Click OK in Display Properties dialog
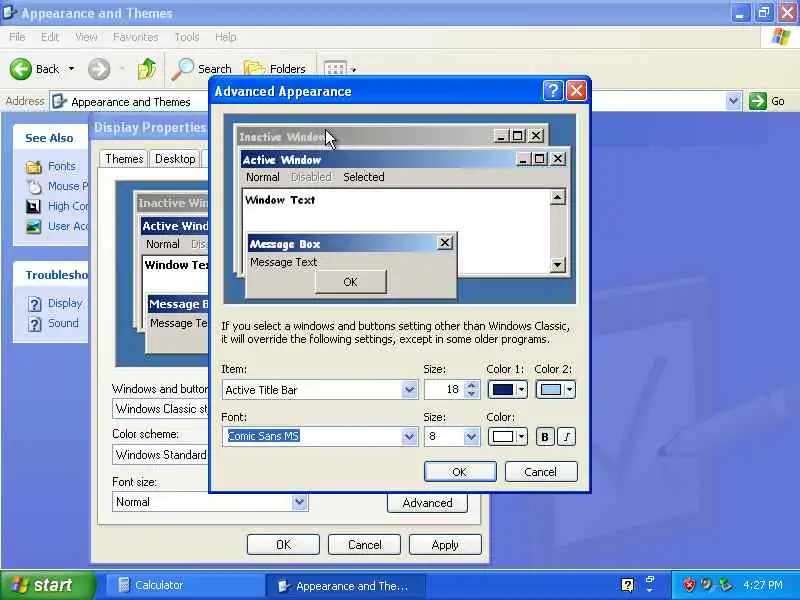The height and width of the screenshot is (600, 800). coord(283,545)
